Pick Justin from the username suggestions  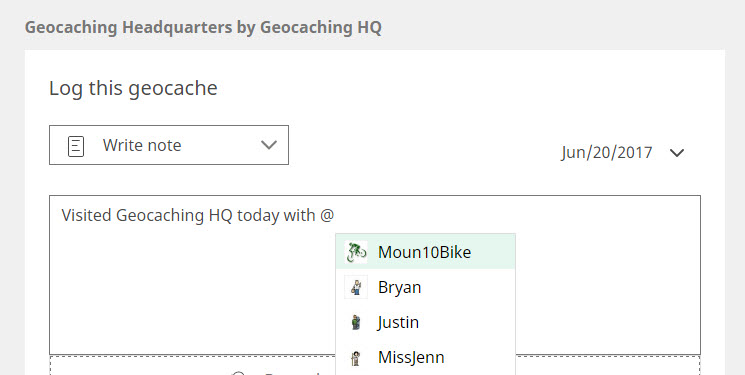tap(425, 322)
